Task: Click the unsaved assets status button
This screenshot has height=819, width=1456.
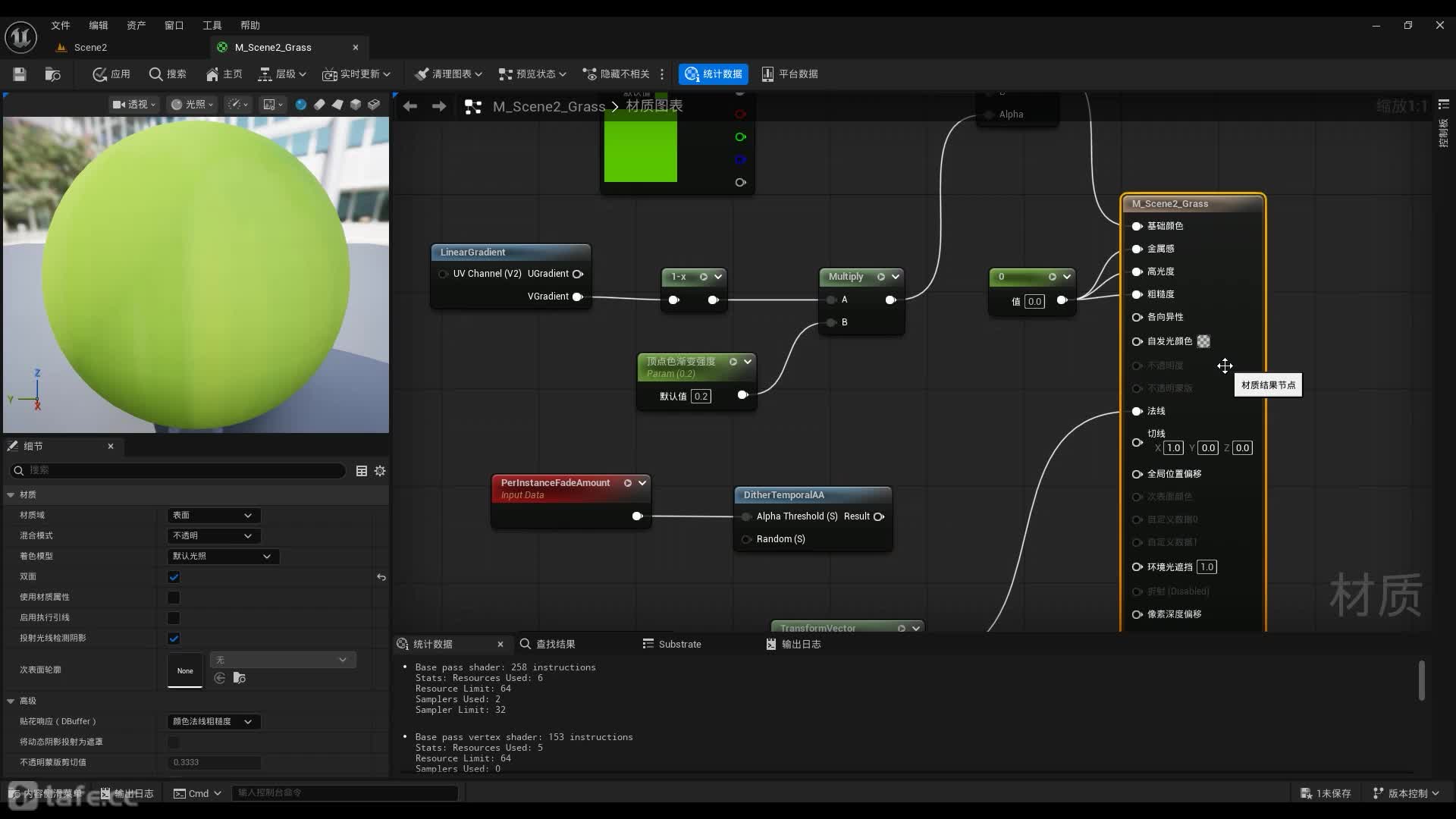Action: tap(1326, 793)
